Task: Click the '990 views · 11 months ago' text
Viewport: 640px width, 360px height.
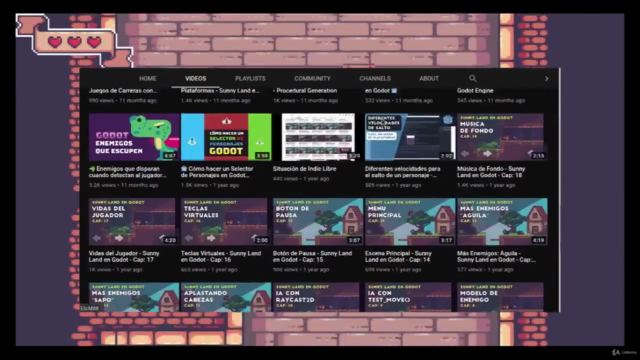Action: pyautogui.click(x=122, y=100)
